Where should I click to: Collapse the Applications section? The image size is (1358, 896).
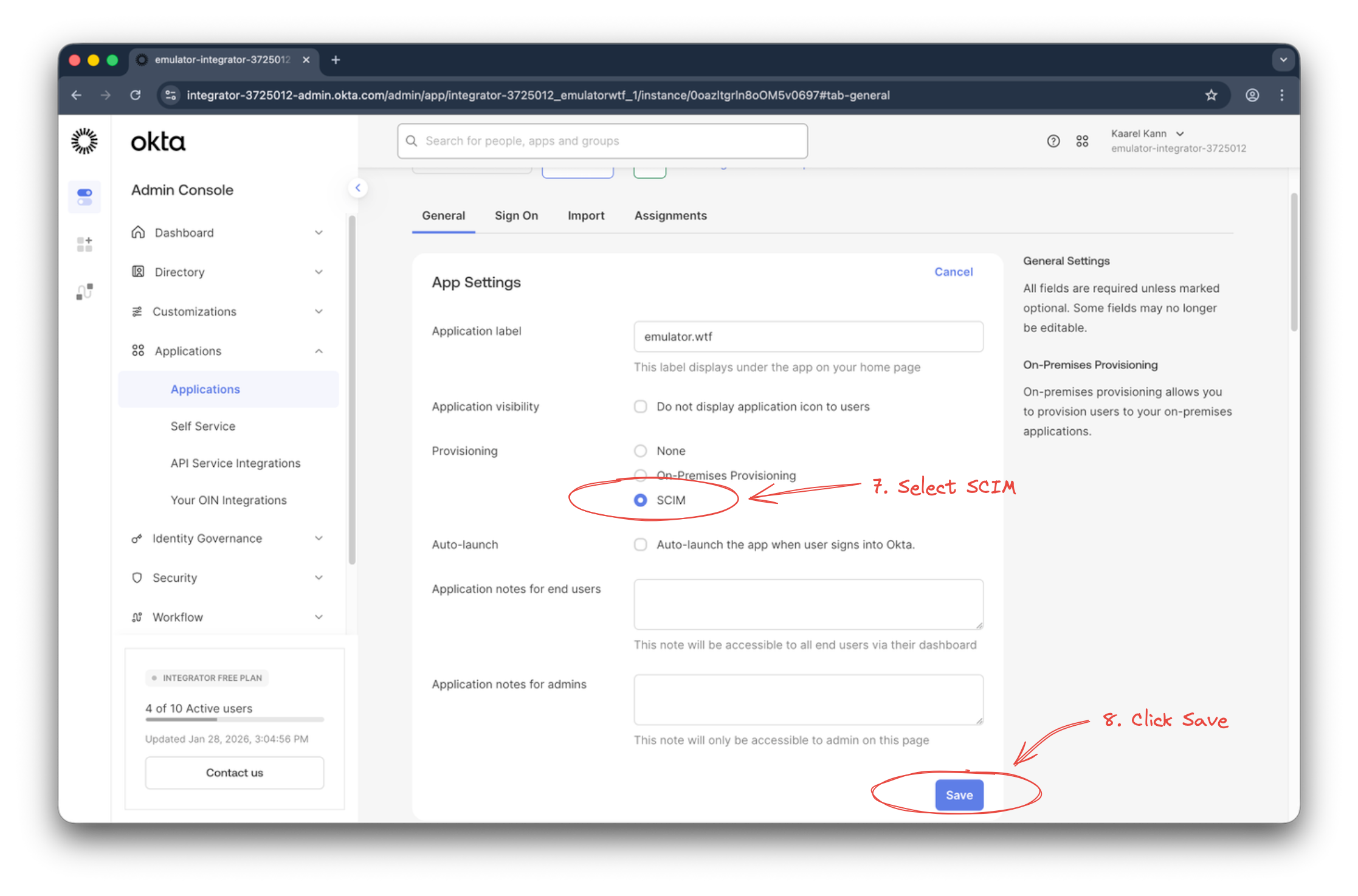(319, 351)
